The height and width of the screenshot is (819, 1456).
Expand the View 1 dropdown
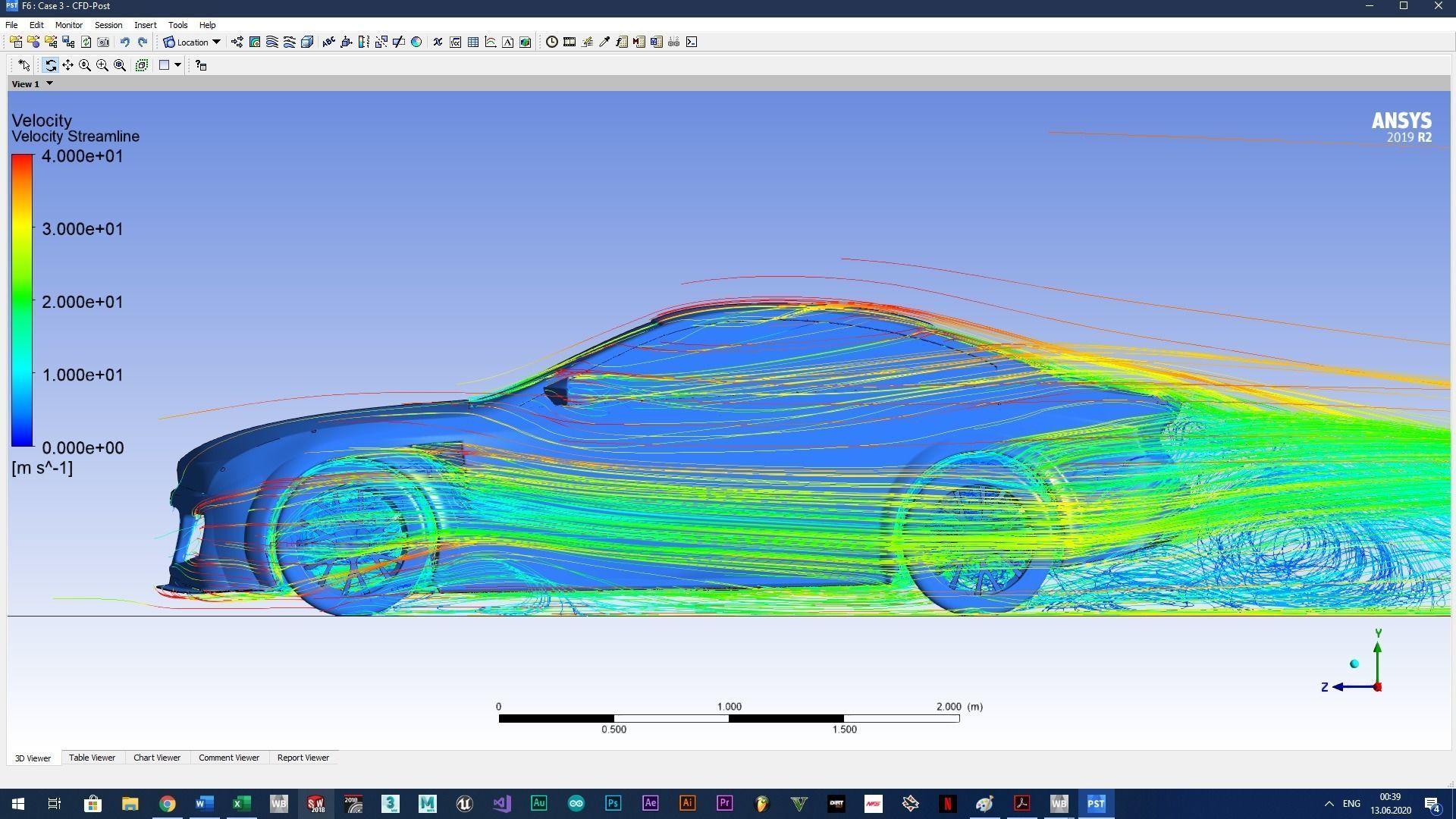point(49,83)
